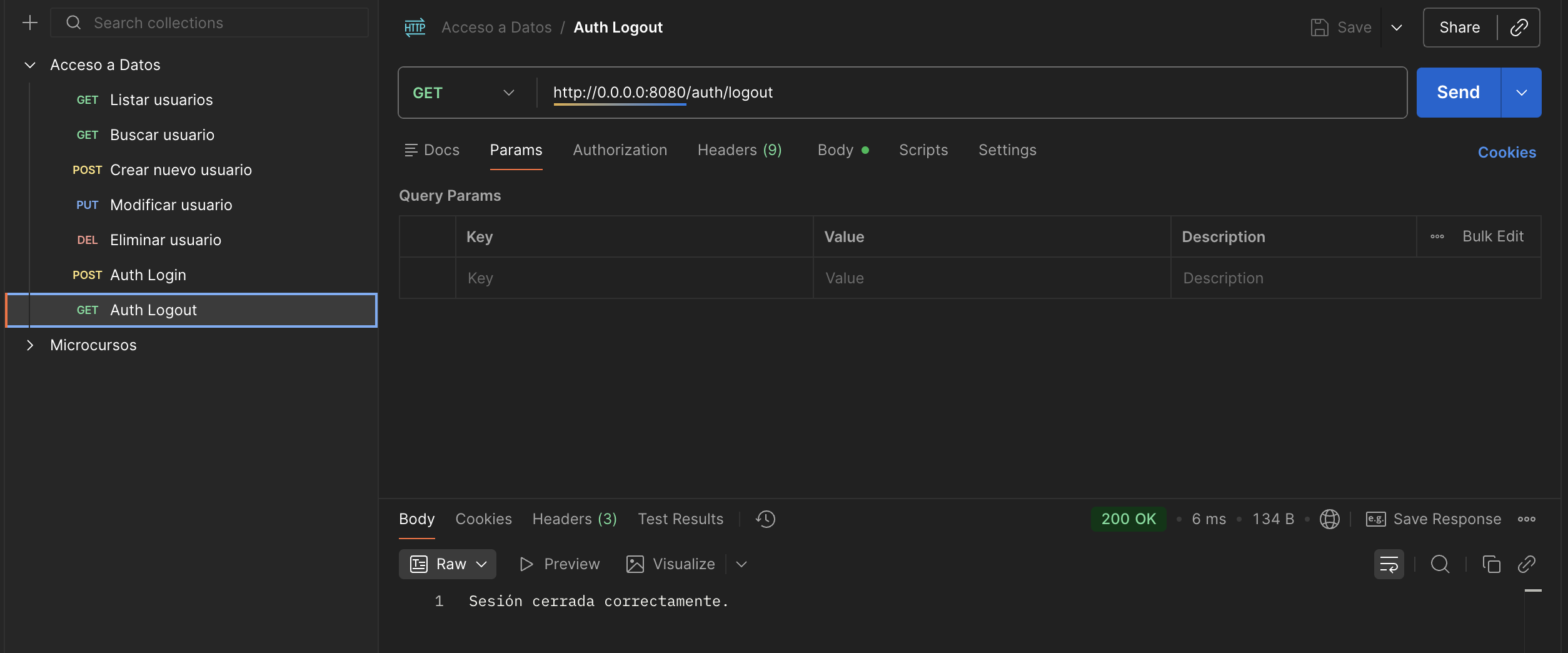The width and height of the screenshot is (1568, 653).
Task: Copy the request link with the chain icon beside Share
Action: [1519, 28]
